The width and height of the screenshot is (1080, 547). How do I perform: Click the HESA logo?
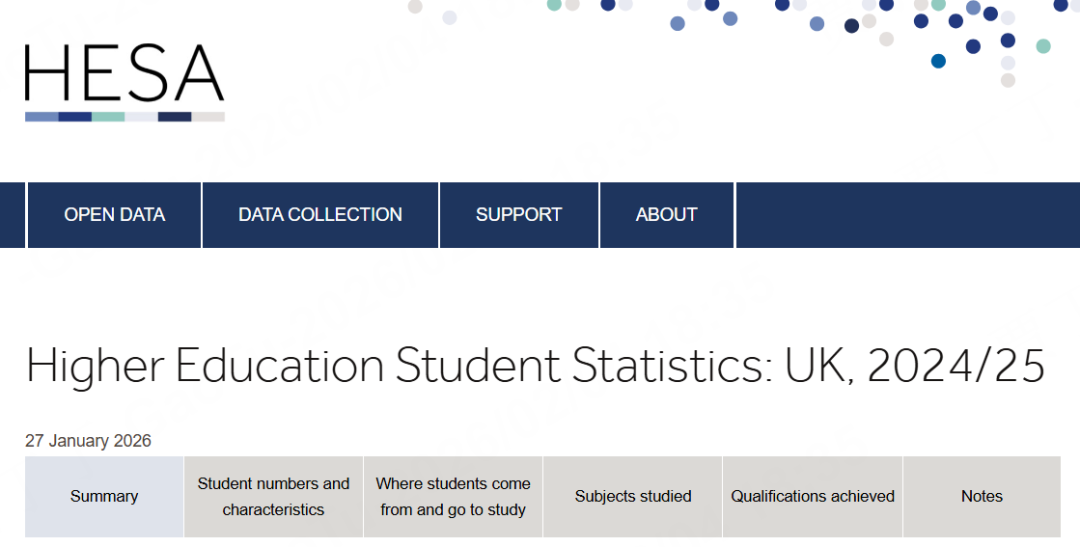point(124,76)
